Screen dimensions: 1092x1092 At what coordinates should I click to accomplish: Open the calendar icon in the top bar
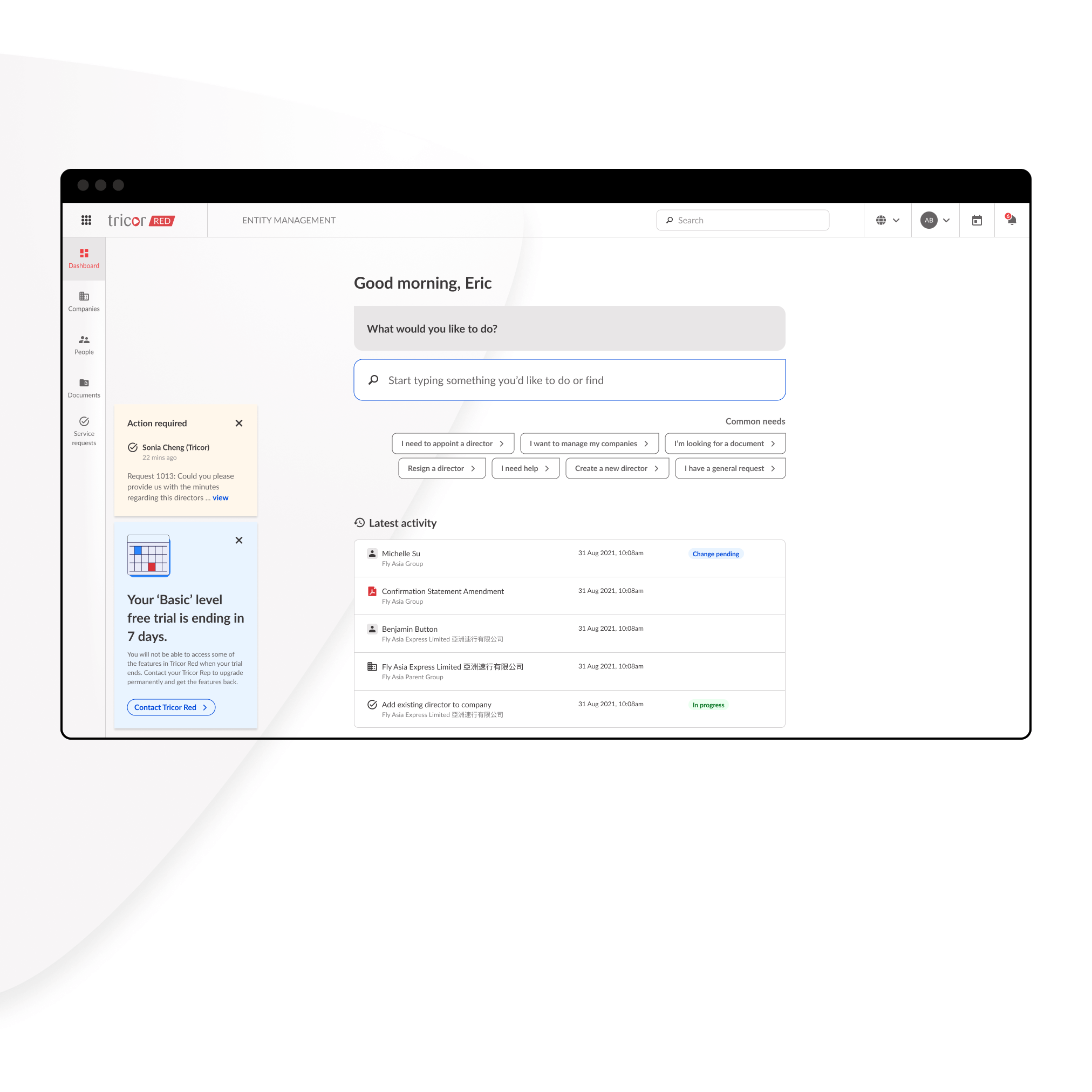(x=977, y=220)
